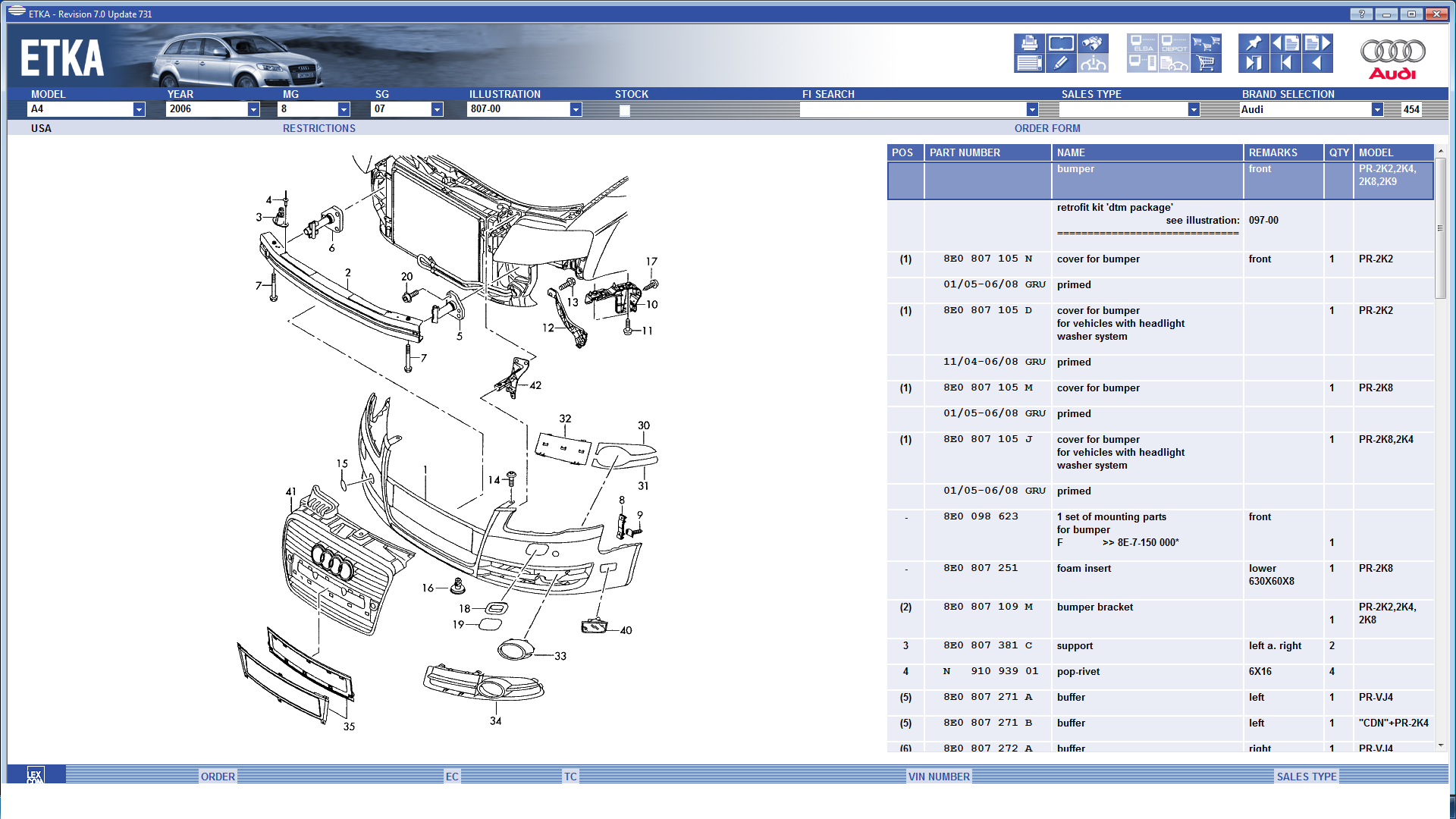Jump to the first page icon

(x=1285, y=63)
